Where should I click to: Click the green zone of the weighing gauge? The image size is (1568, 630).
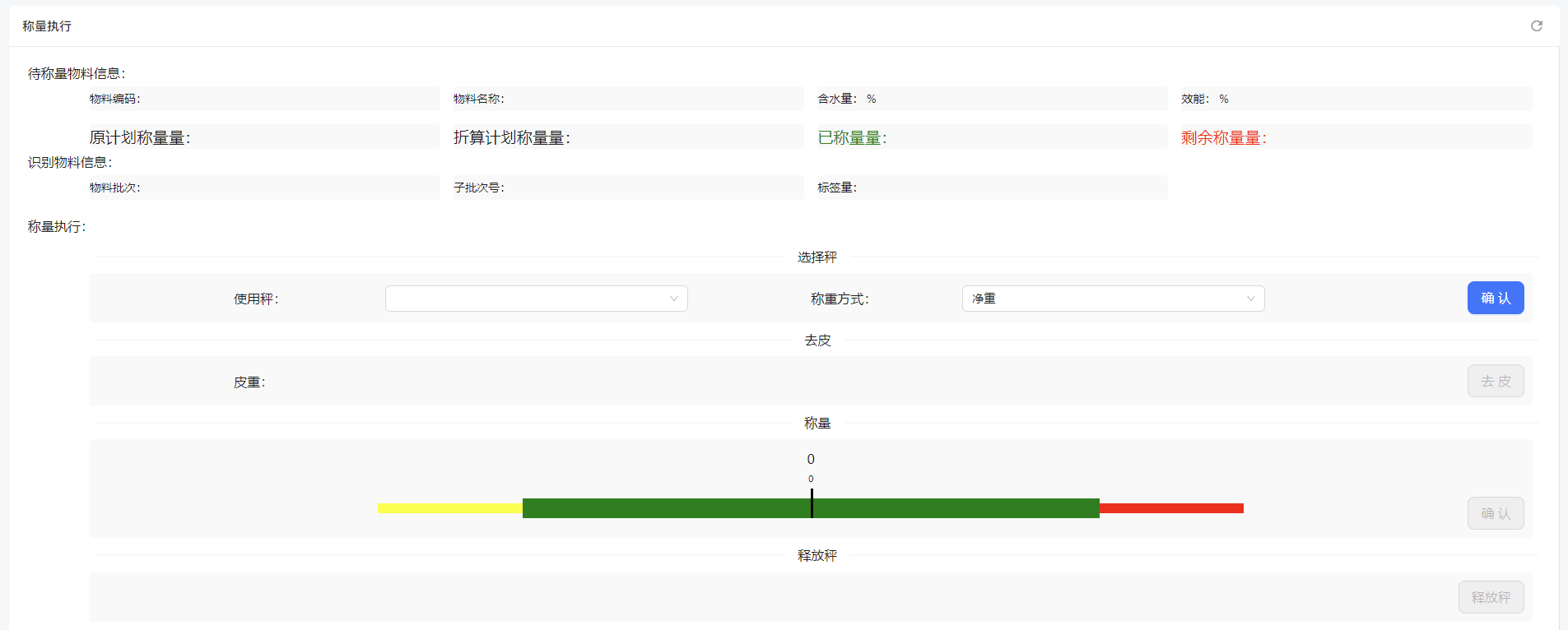click(667, 508)
